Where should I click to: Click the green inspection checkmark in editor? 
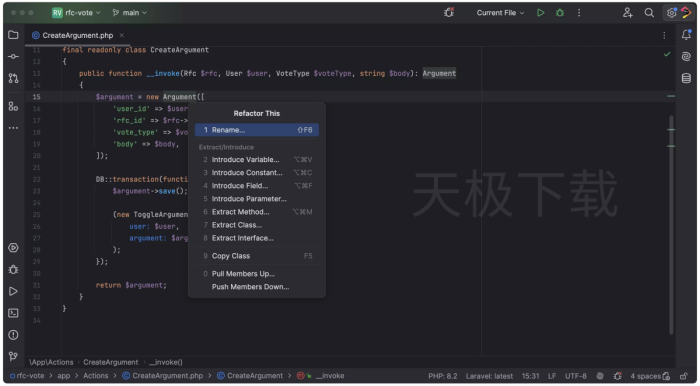click(667, 54)
